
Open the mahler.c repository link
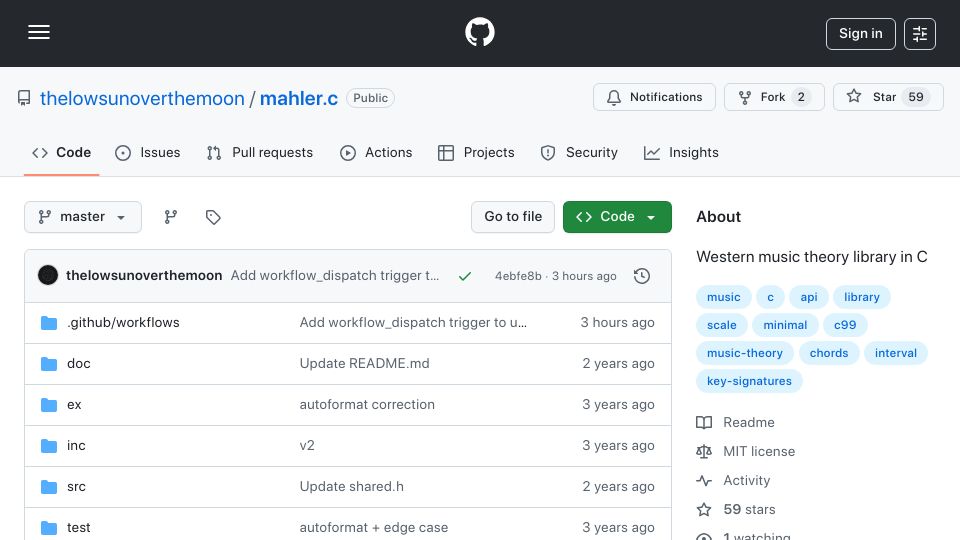click(x=299, y=98)
